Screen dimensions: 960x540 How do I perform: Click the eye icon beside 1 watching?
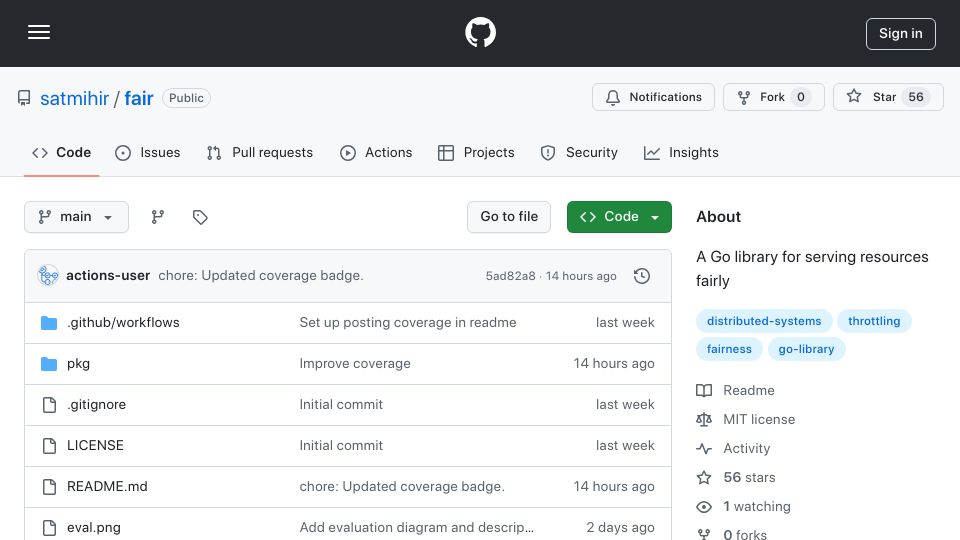704,507
